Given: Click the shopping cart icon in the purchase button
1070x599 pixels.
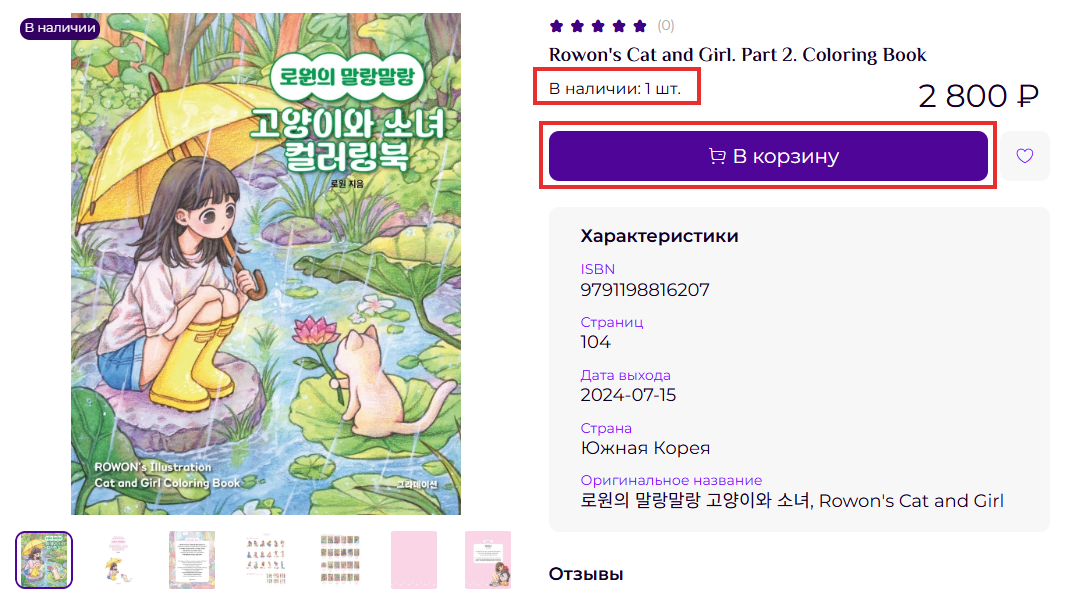Looking at the screenshot, I should click(718, 156).
